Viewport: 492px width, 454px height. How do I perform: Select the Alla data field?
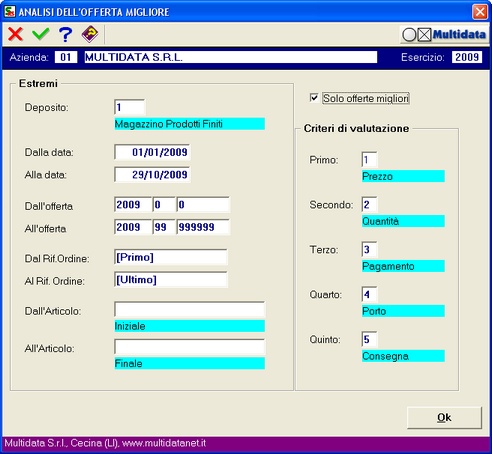click(152, 175)
